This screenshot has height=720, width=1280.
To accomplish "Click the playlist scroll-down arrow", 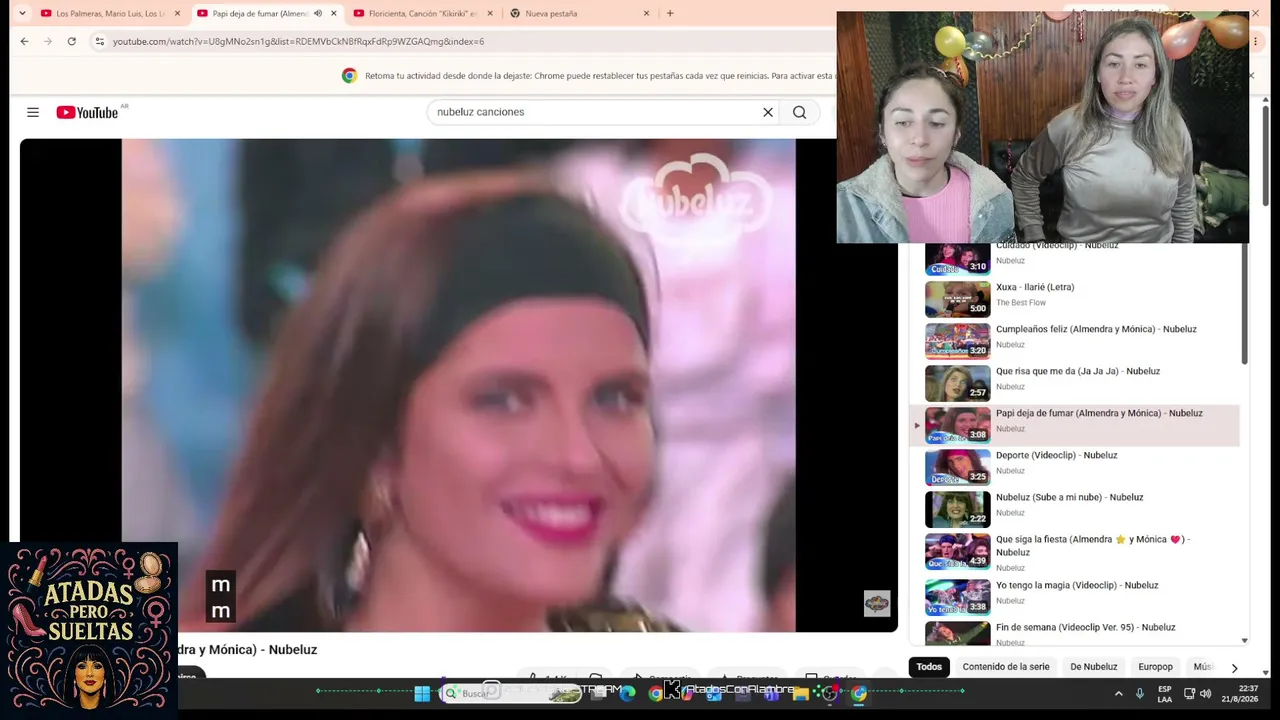I will click(1245, 640).
